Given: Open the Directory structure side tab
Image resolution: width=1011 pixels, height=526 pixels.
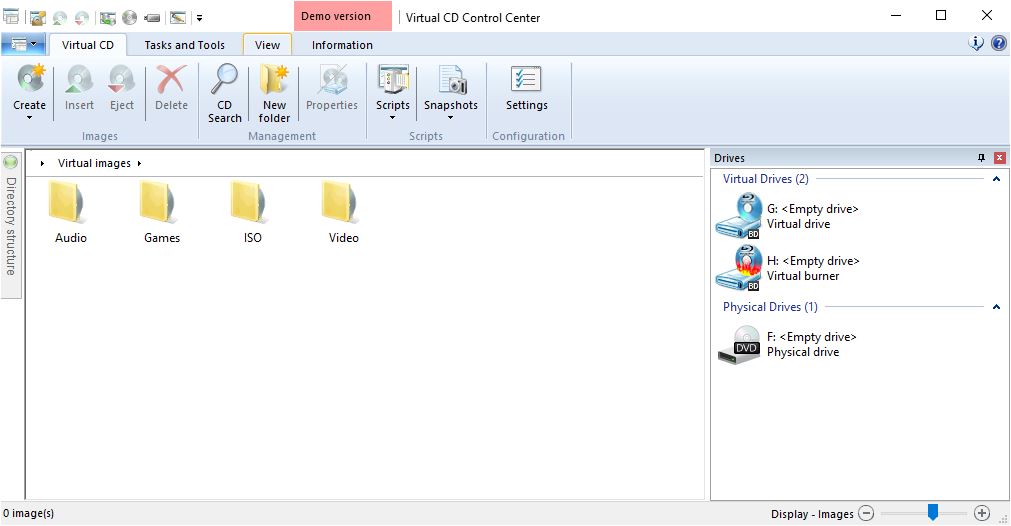Looking at the screenshot, I should (x=11, y=226).
